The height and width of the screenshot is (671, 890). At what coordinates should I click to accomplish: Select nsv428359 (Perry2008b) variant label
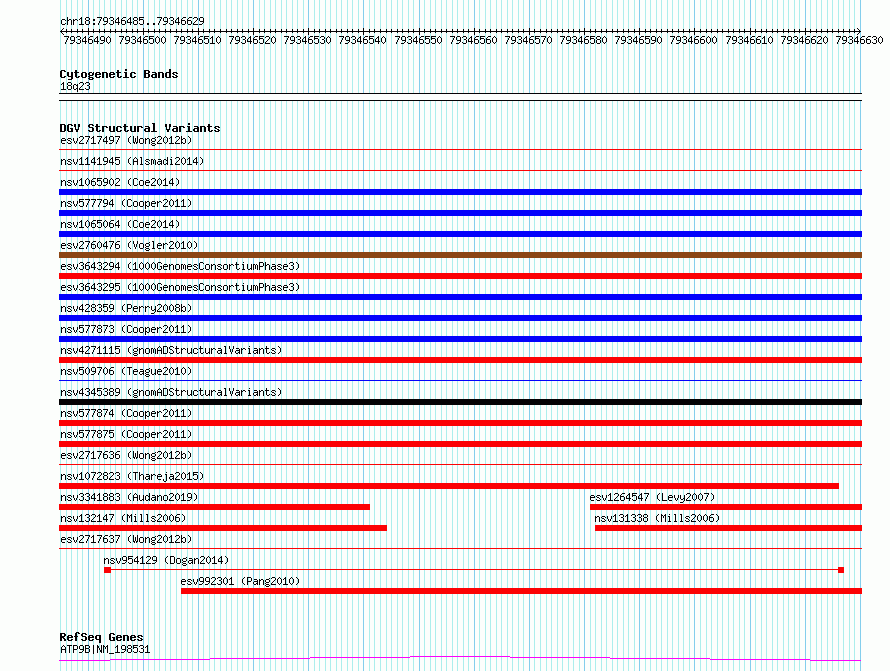[126, 308]
